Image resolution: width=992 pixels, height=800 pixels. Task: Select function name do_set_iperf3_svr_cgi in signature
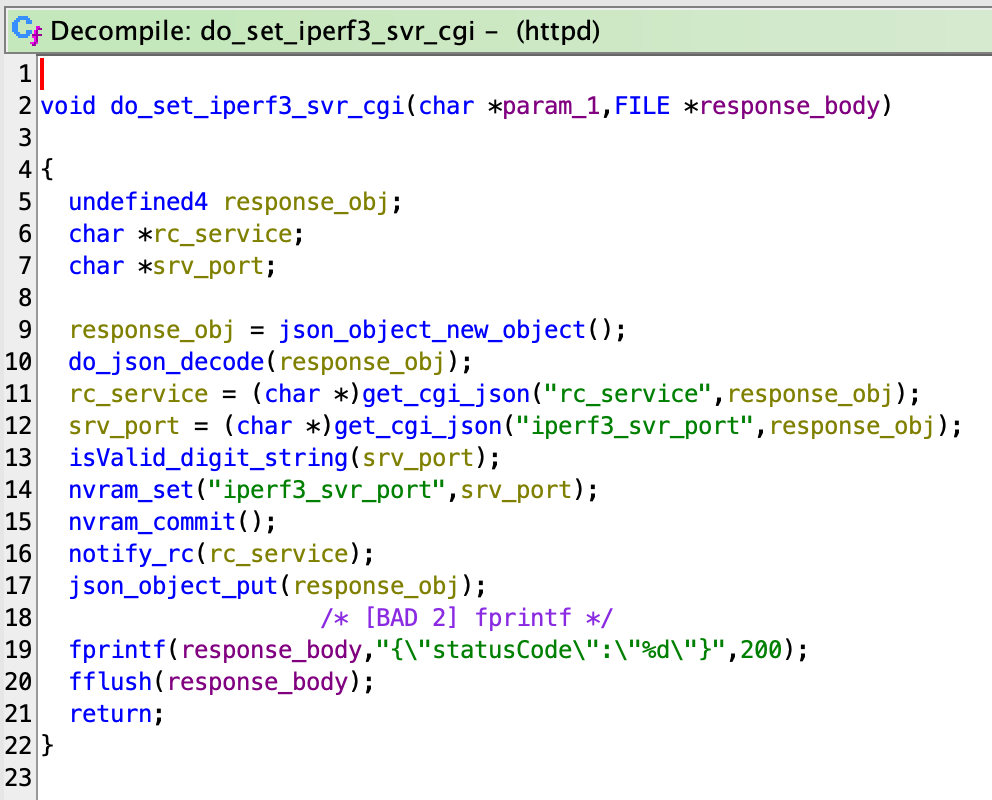click(257, 106)
